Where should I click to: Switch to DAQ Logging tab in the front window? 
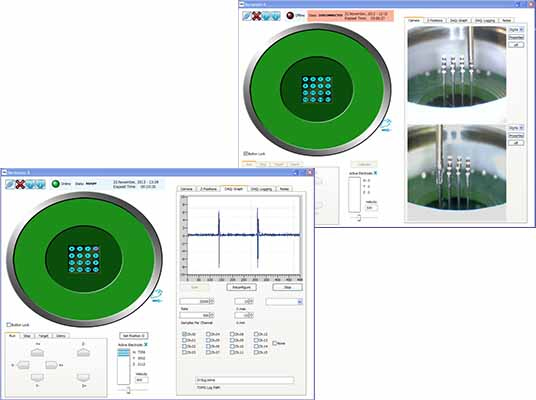[x=262, y=189]
